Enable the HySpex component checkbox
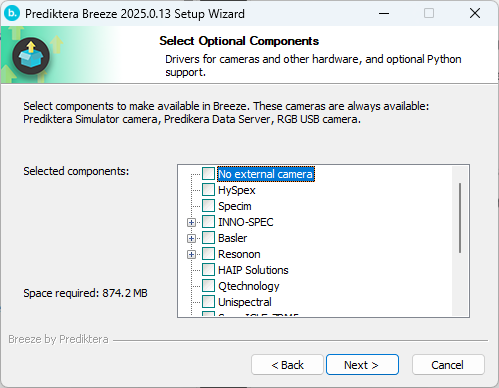The height and width of the screenshot is (388, 499). coord(208,190)
